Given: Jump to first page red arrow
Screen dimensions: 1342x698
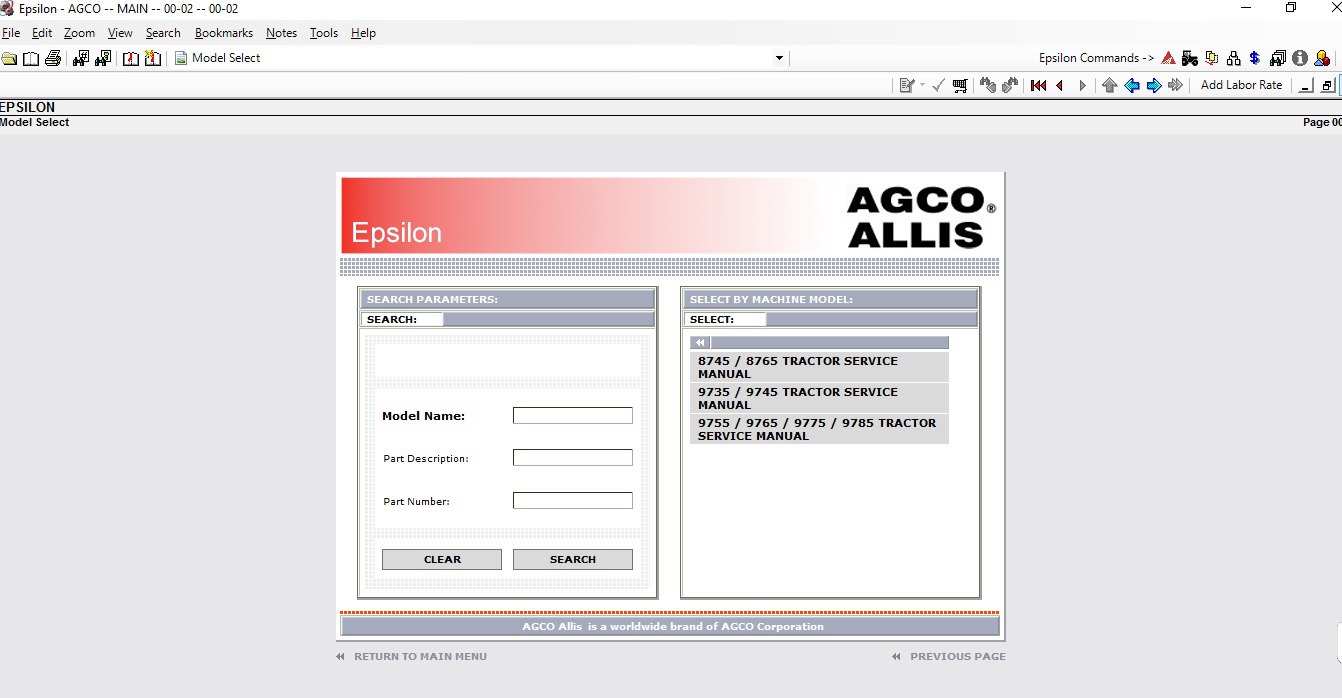Looking at the screenshot, I should (x=1039, y=85).
